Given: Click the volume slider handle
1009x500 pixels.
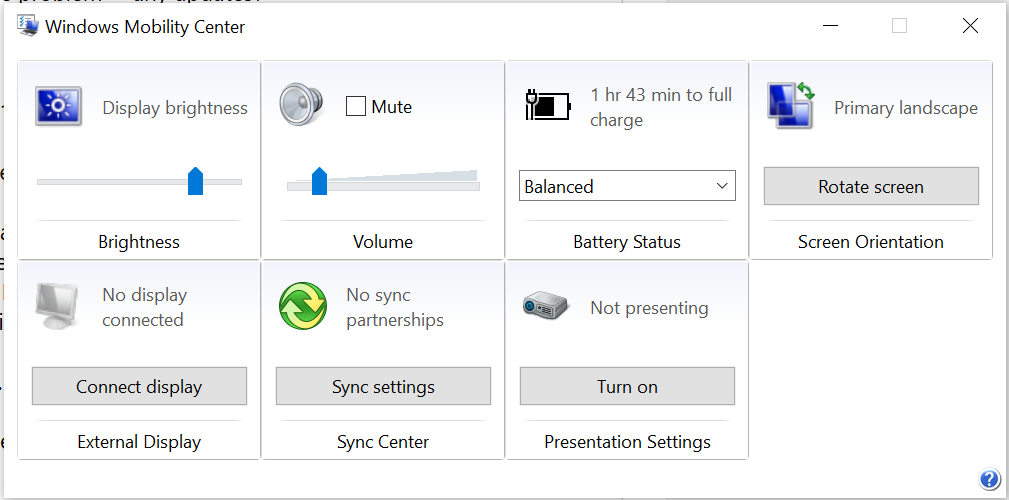Looking at the screenshot, I should (319, 181).
